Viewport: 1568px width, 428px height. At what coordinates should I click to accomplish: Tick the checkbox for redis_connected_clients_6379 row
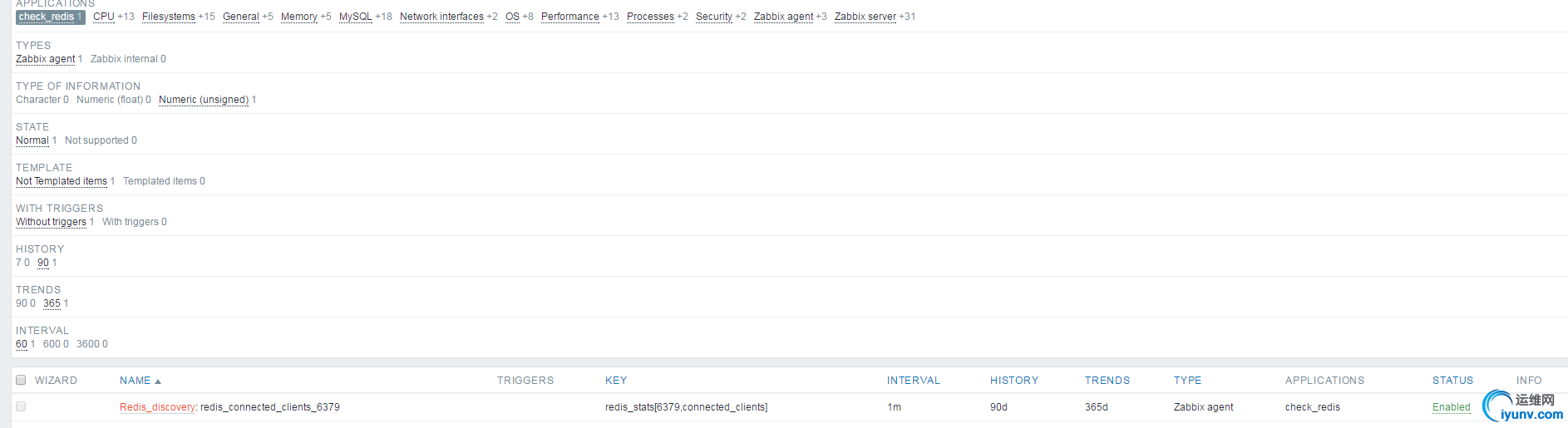click(21, 406)
